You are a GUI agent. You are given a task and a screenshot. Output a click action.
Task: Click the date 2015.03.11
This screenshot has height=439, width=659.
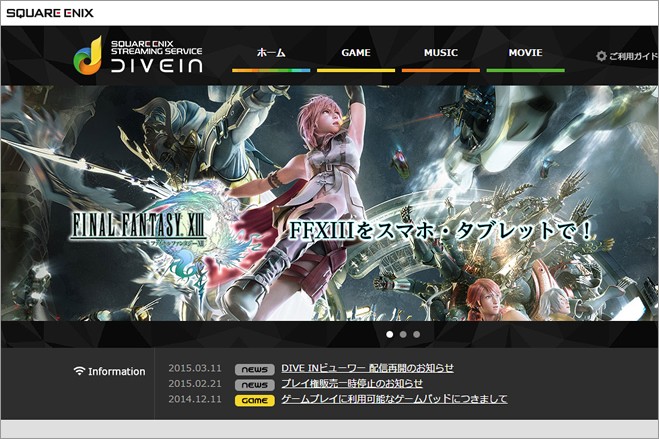pyautogui.click(x=195, y=368)
